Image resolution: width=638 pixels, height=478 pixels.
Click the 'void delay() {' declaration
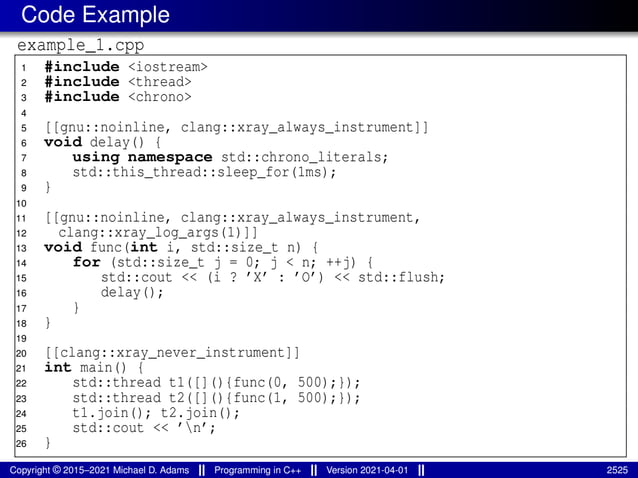pyautogui.click(x=103, y=142)
